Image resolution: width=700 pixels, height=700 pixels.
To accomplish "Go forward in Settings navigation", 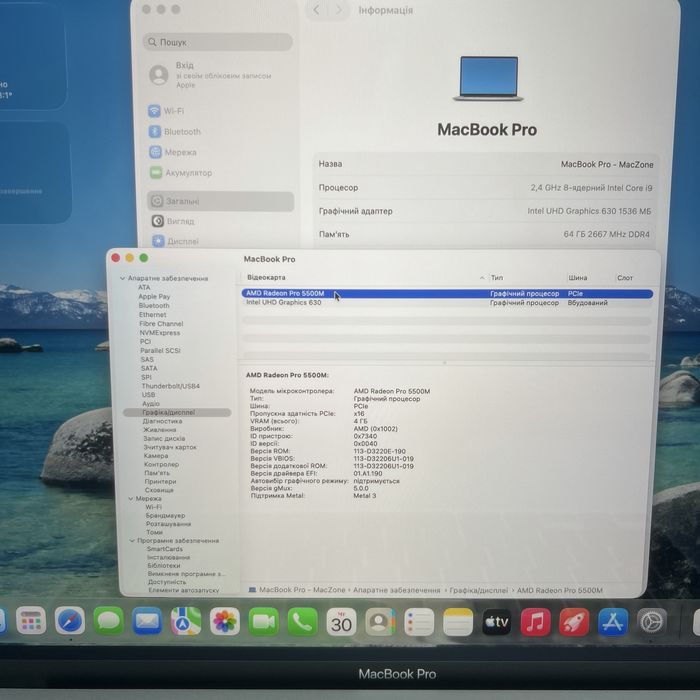I will pyautogui.click(x=339, y=10).
